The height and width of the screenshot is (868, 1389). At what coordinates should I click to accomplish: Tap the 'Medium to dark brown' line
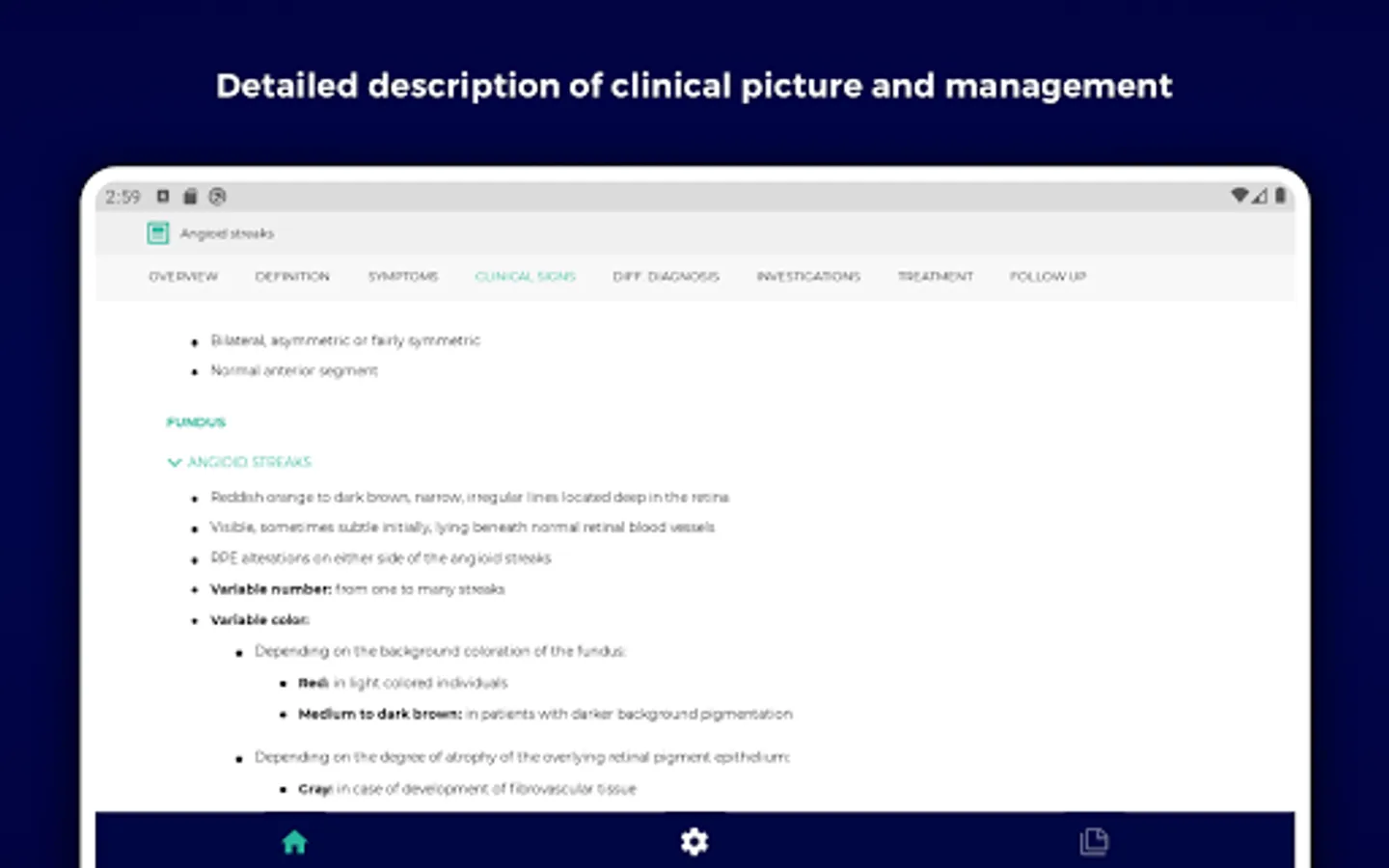(545, 715)
